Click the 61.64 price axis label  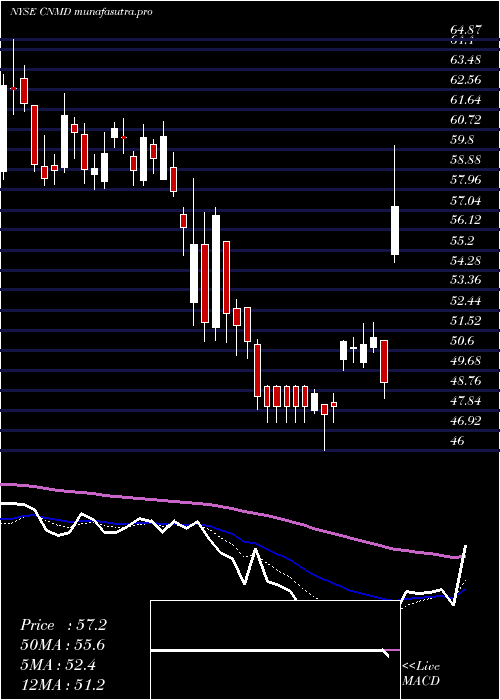(x=467, y=100)
